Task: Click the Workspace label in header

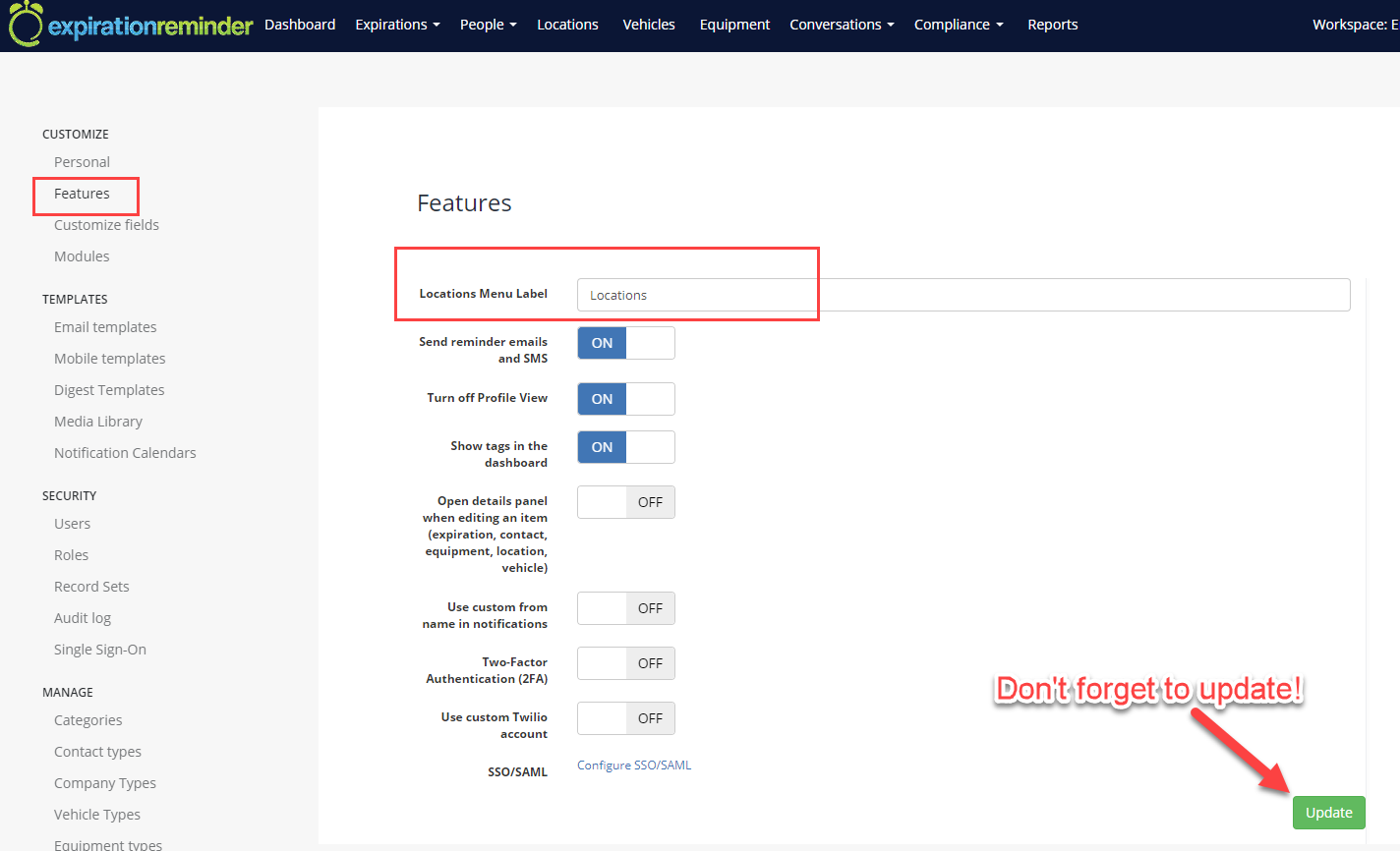Action: coord(1356,25)
